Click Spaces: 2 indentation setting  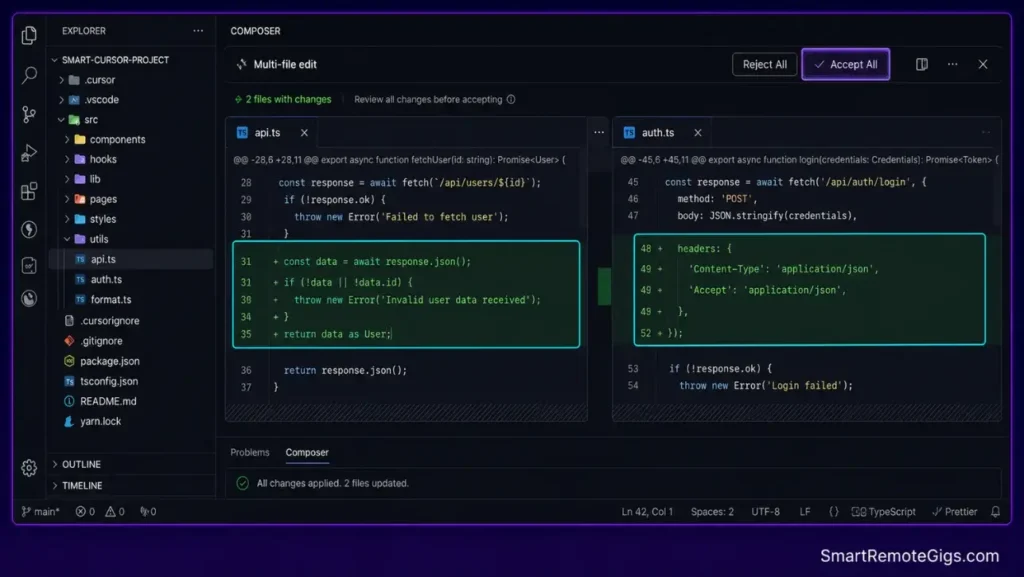(712, 512)
